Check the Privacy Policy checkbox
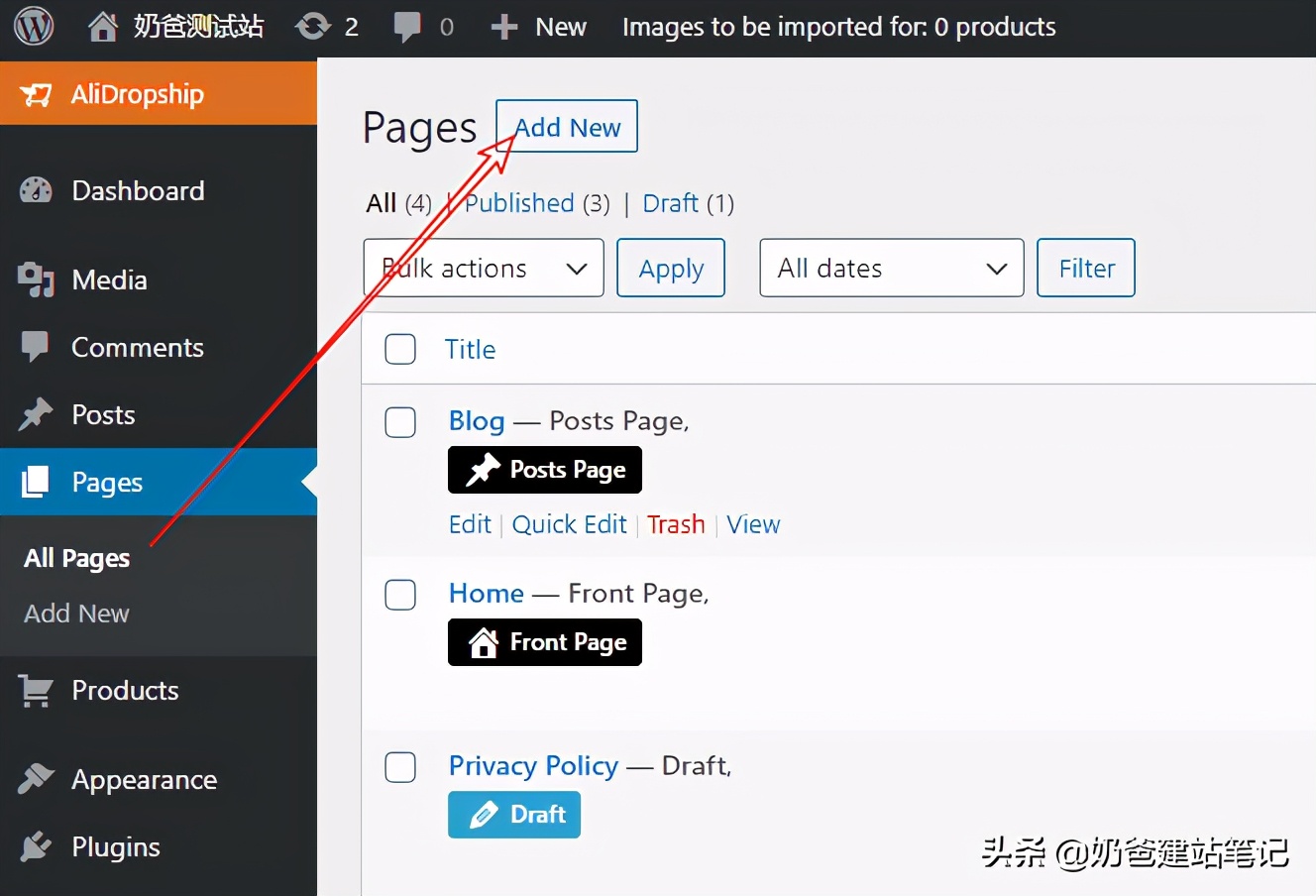The width and height of the screenshot is (1316, 896). (x=400, y=767)
